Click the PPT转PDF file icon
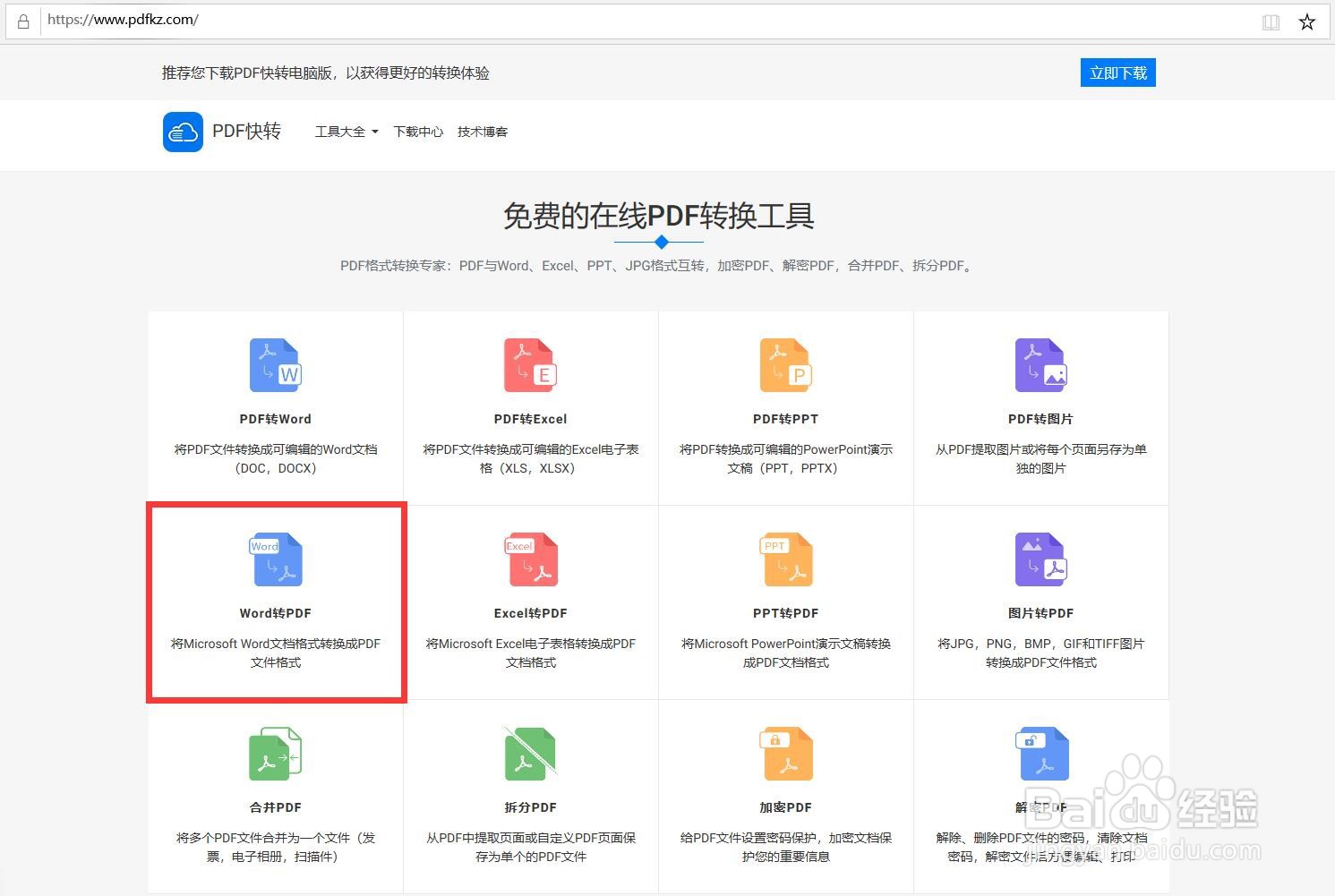This screenshot has width=1335, height=896. (x=786, y=559)
